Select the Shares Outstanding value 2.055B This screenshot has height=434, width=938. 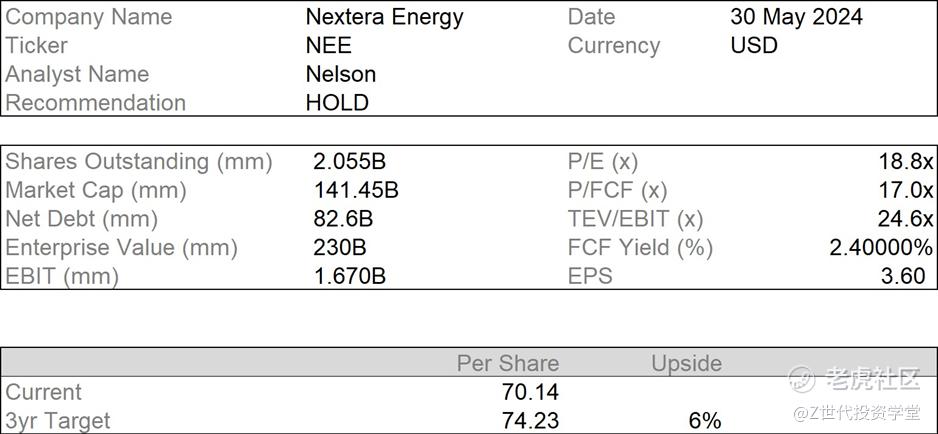[349, 162]
